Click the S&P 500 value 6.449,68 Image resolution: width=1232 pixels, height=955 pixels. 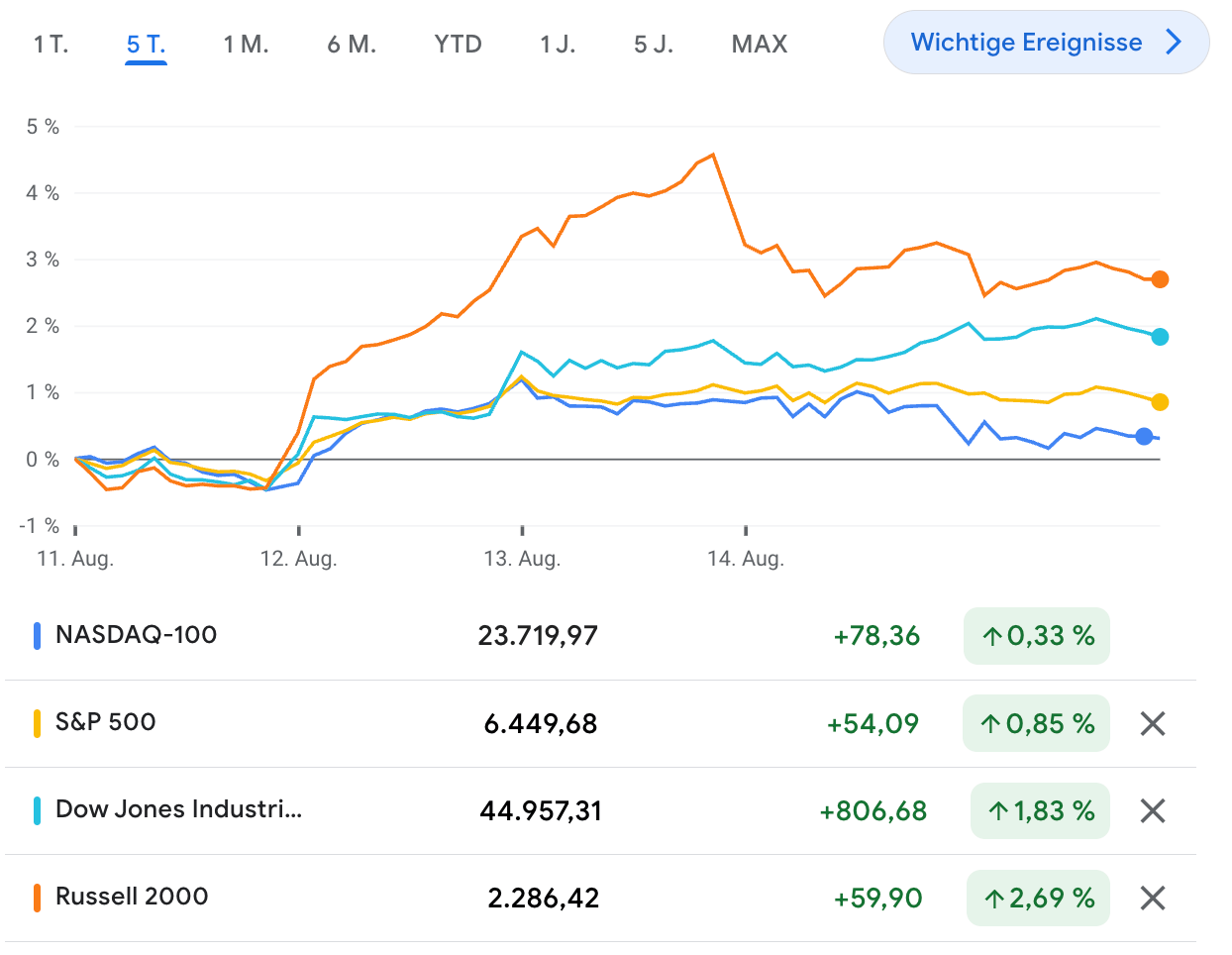[541, 724]
